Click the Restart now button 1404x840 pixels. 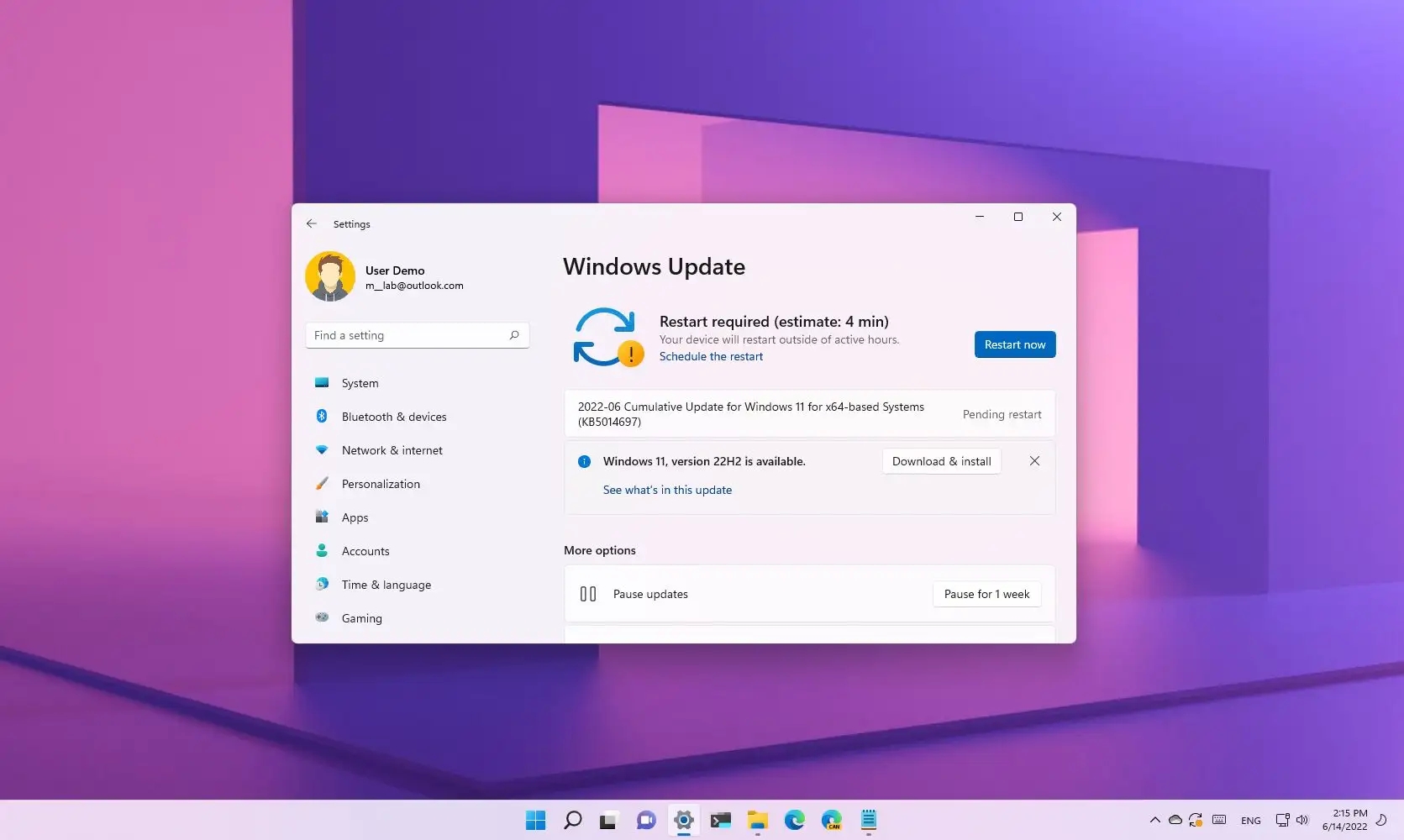click(x=1014, y=344)
